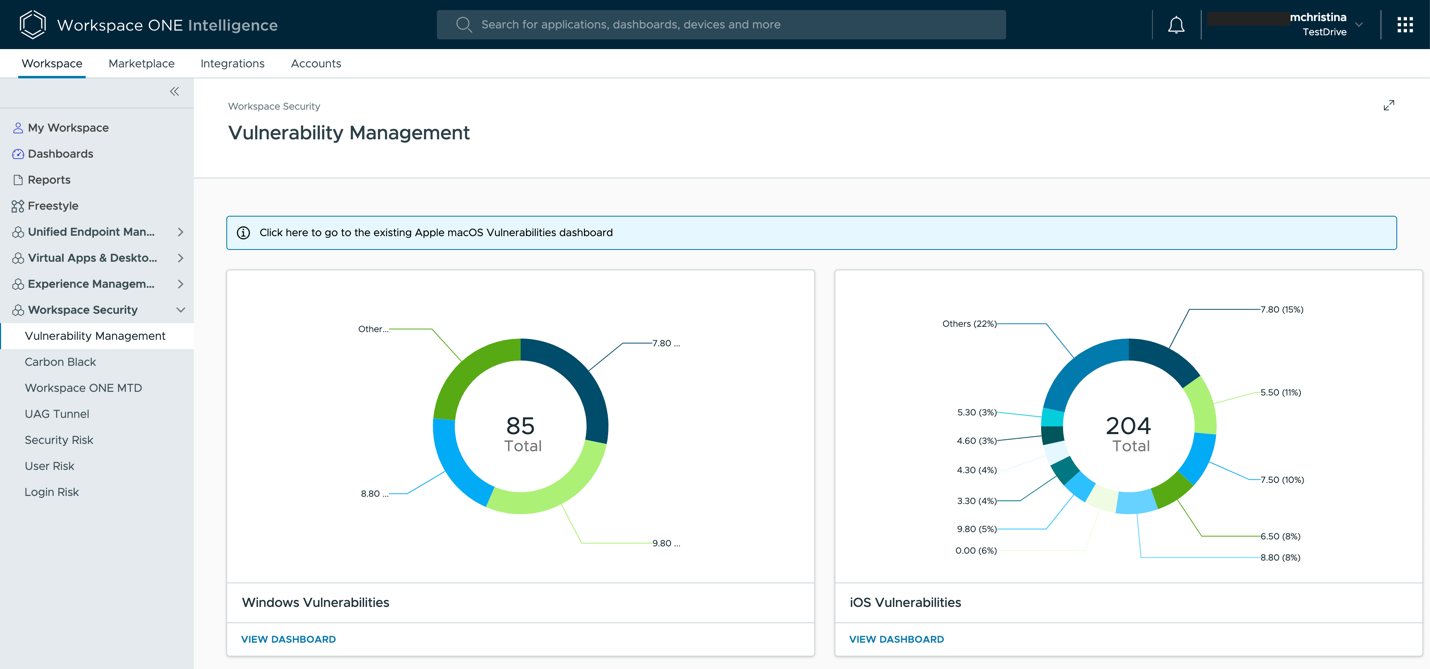1430x669 pixels.
Task: Open Dashboards from the sidebar
Action: (60, 154)
